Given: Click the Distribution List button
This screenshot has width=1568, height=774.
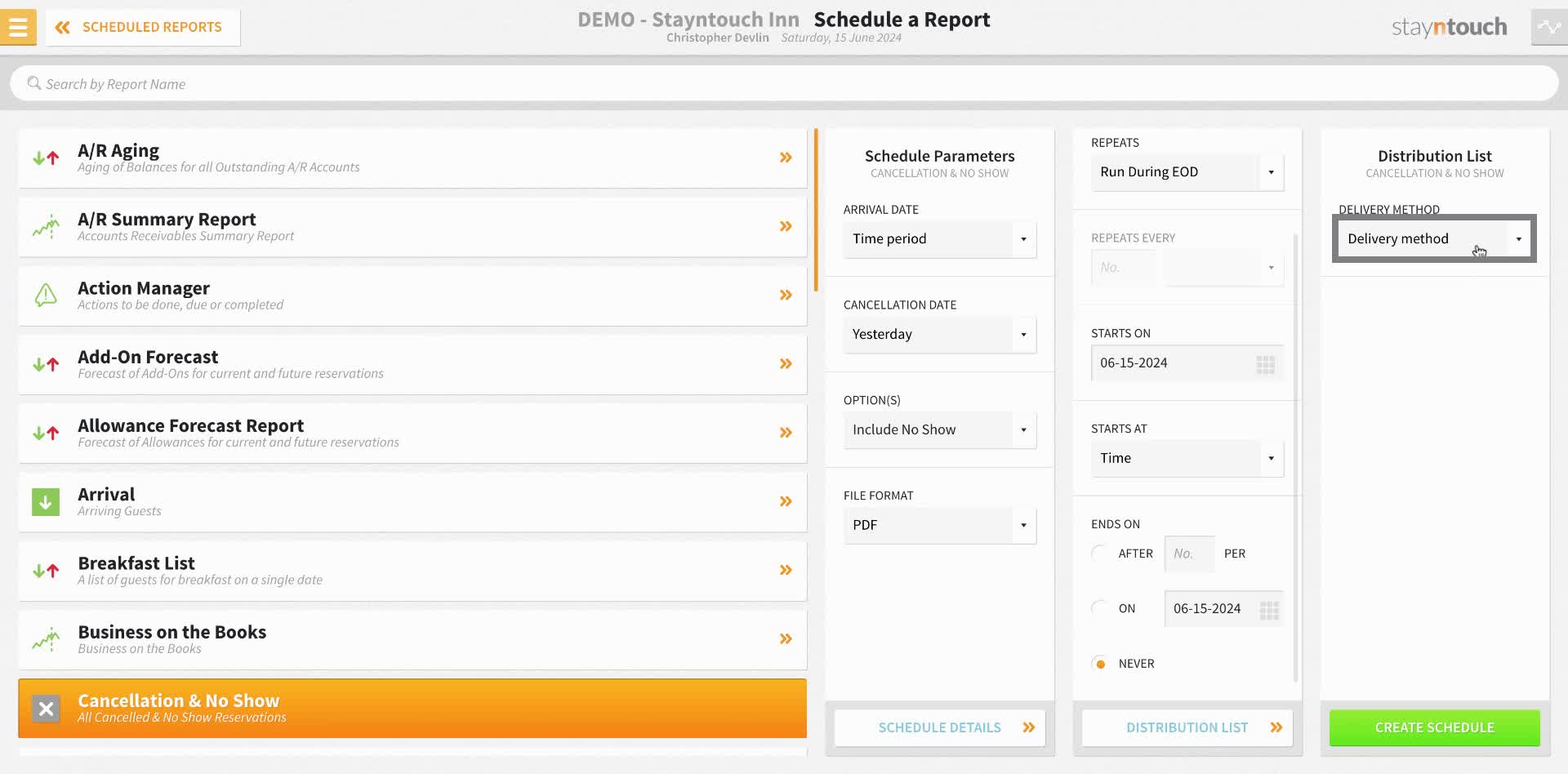Looking at the screenshot, I should [x=1187, y=727].
